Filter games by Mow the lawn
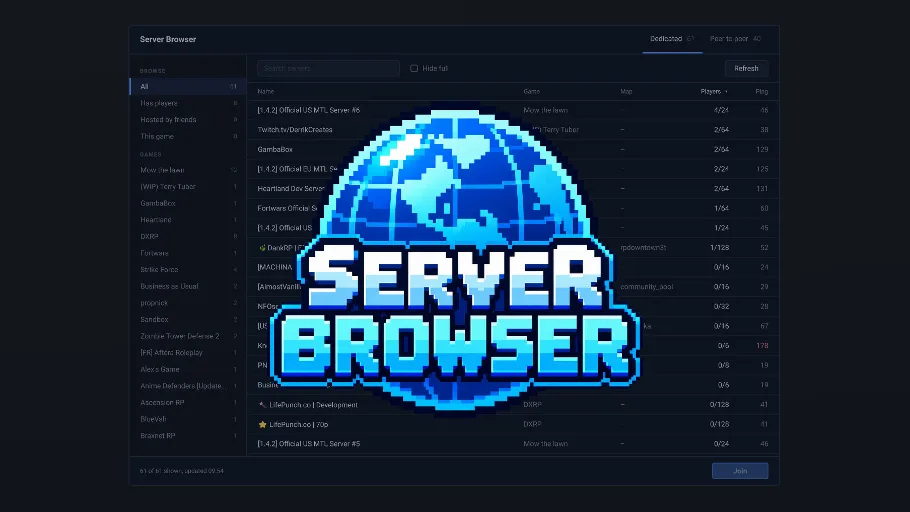This screenshot has width=910, height=512. [x=188, y=170]
